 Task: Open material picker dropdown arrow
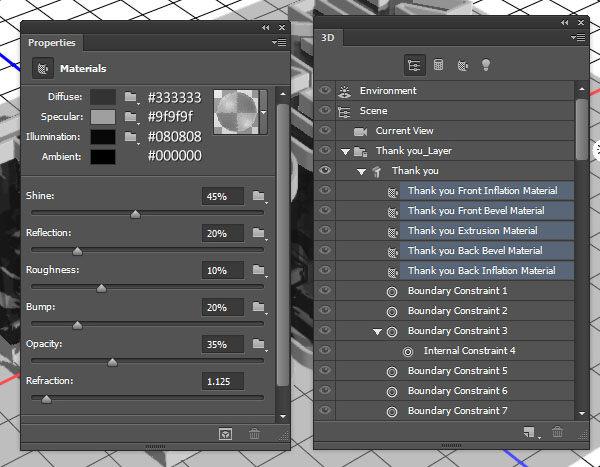(264, 112)
